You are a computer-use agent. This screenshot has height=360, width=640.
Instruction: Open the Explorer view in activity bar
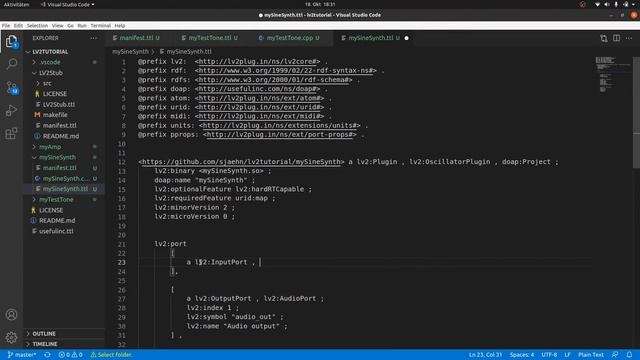11,41
